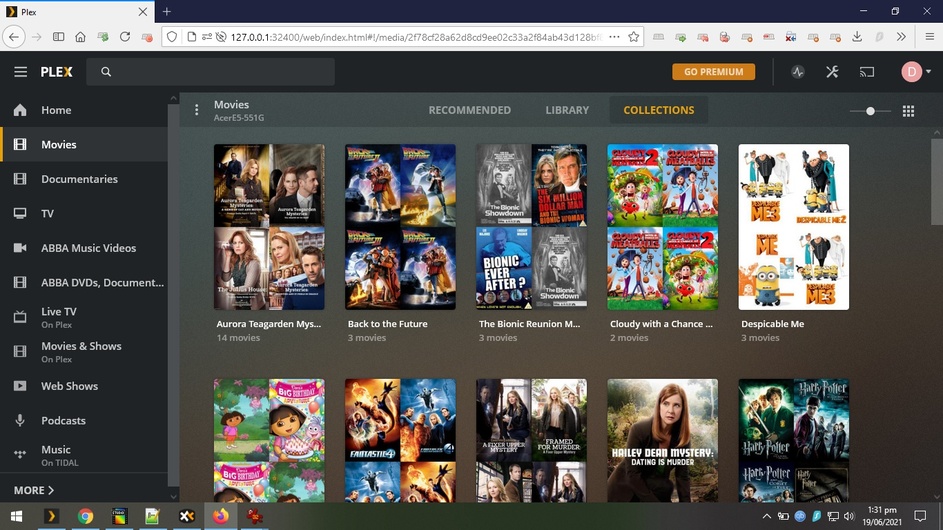The image size is (943, 530).
Task: Select Movies library in sidebar
Action: 84,144
